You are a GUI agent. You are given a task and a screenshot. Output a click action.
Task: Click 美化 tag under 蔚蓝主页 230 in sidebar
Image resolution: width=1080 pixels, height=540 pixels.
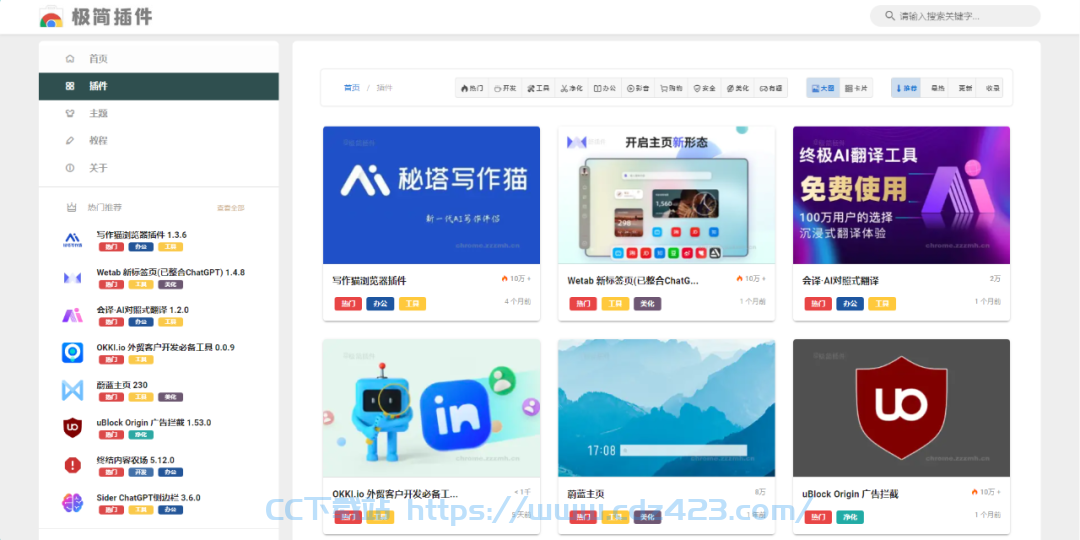[170, 397]
